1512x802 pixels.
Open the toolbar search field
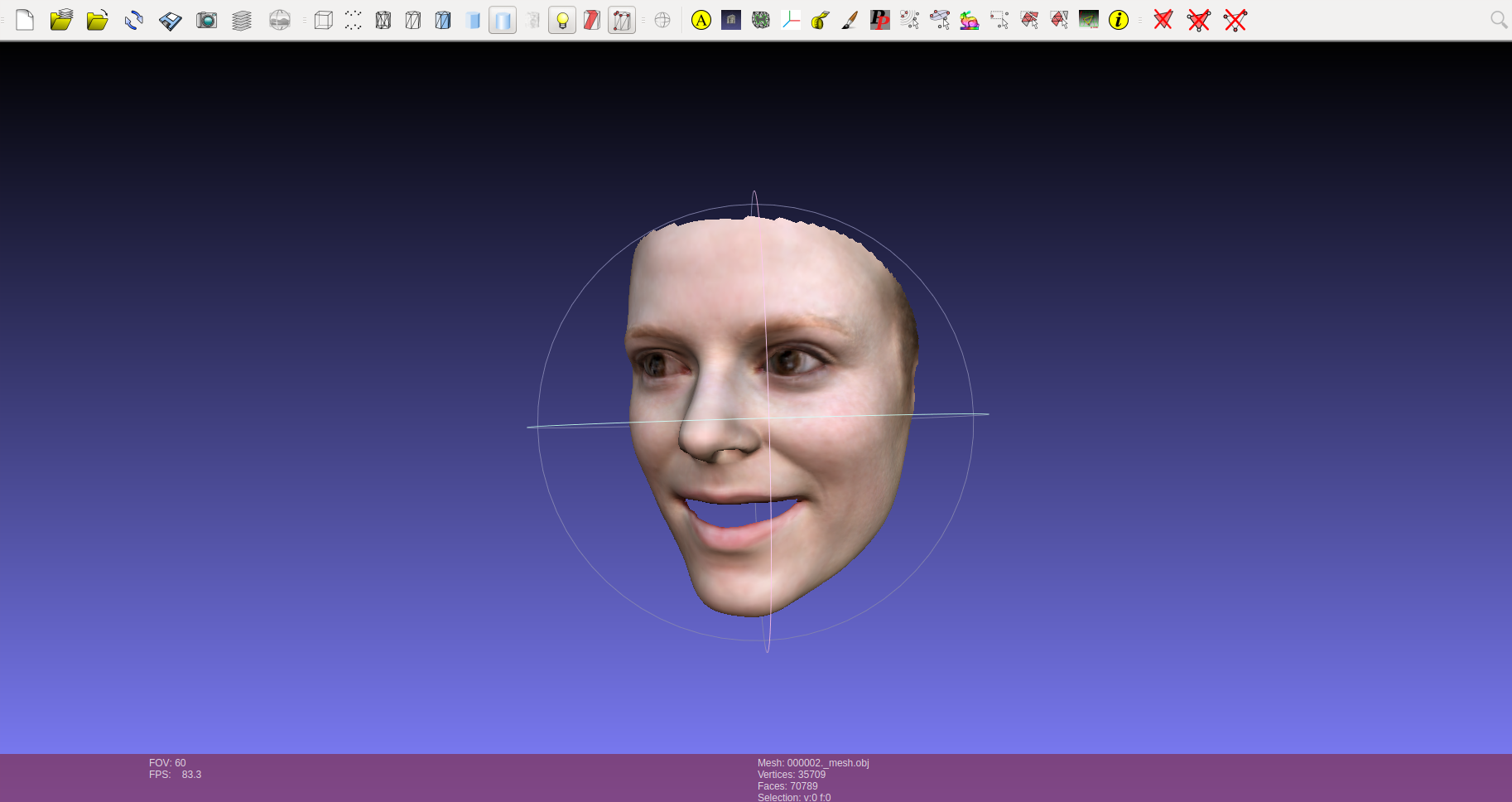[x=1499, y=19]
